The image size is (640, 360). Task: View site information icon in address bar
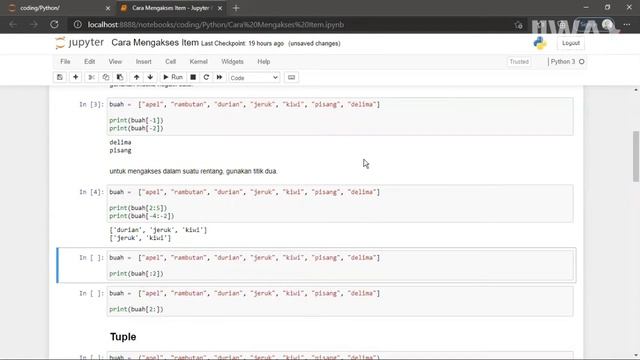click(78, 24)
